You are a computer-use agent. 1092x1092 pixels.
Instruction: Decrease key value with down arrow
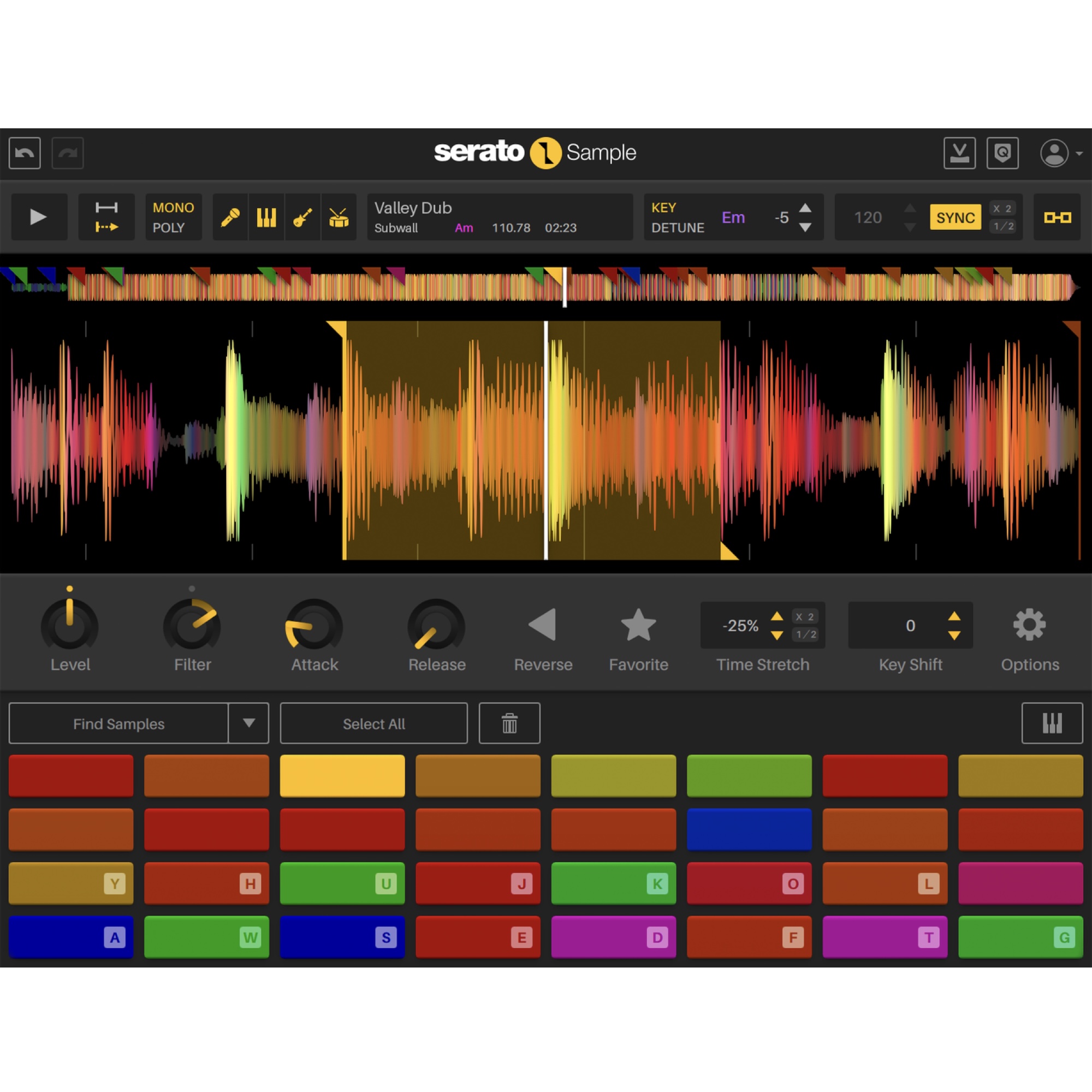(x=805, y=227)
